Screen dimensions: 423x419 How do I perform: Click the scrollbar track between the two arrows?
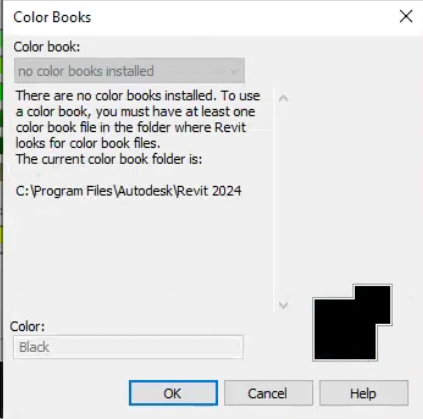pyautogui.click(x=283, y=201)
